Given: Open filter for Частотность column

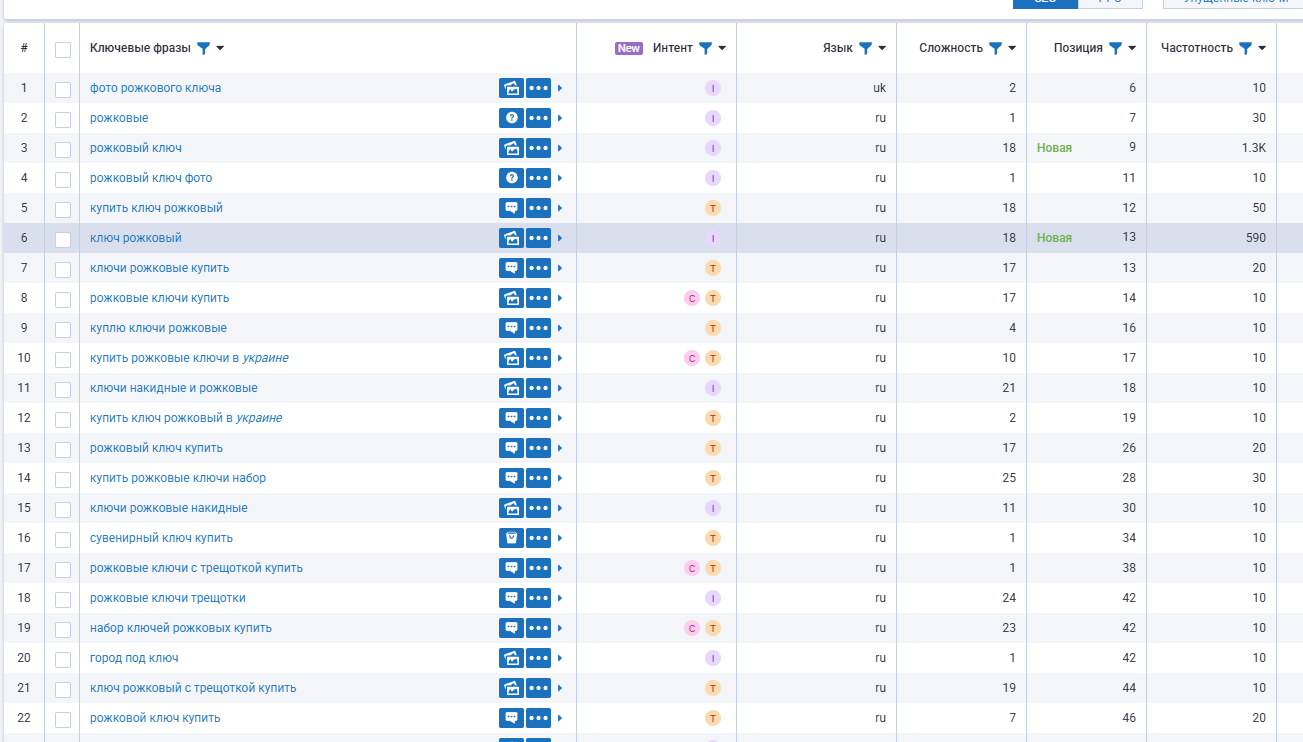Looking at the screenshot, I should point(1246,48).
